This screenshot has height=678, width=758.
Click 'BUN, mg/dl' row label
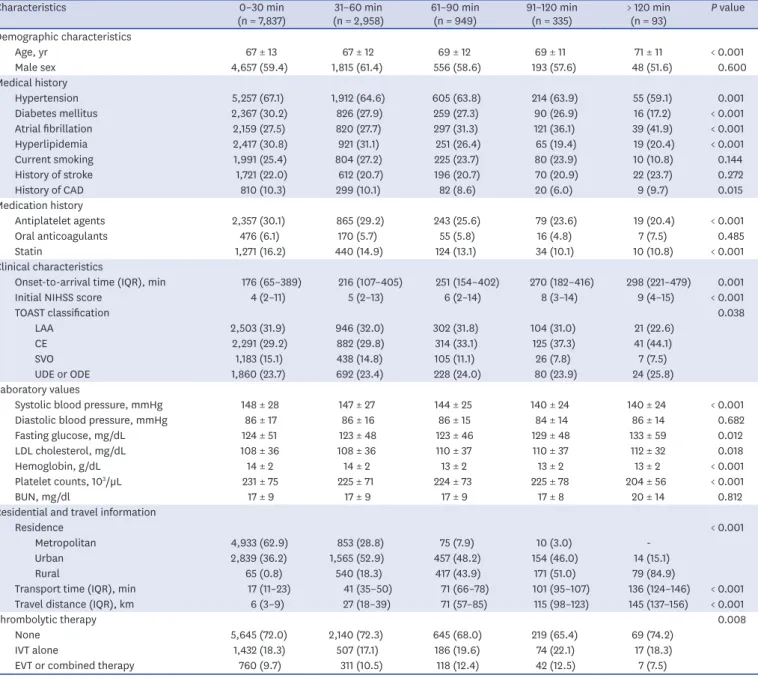click(x=43, y=497)
